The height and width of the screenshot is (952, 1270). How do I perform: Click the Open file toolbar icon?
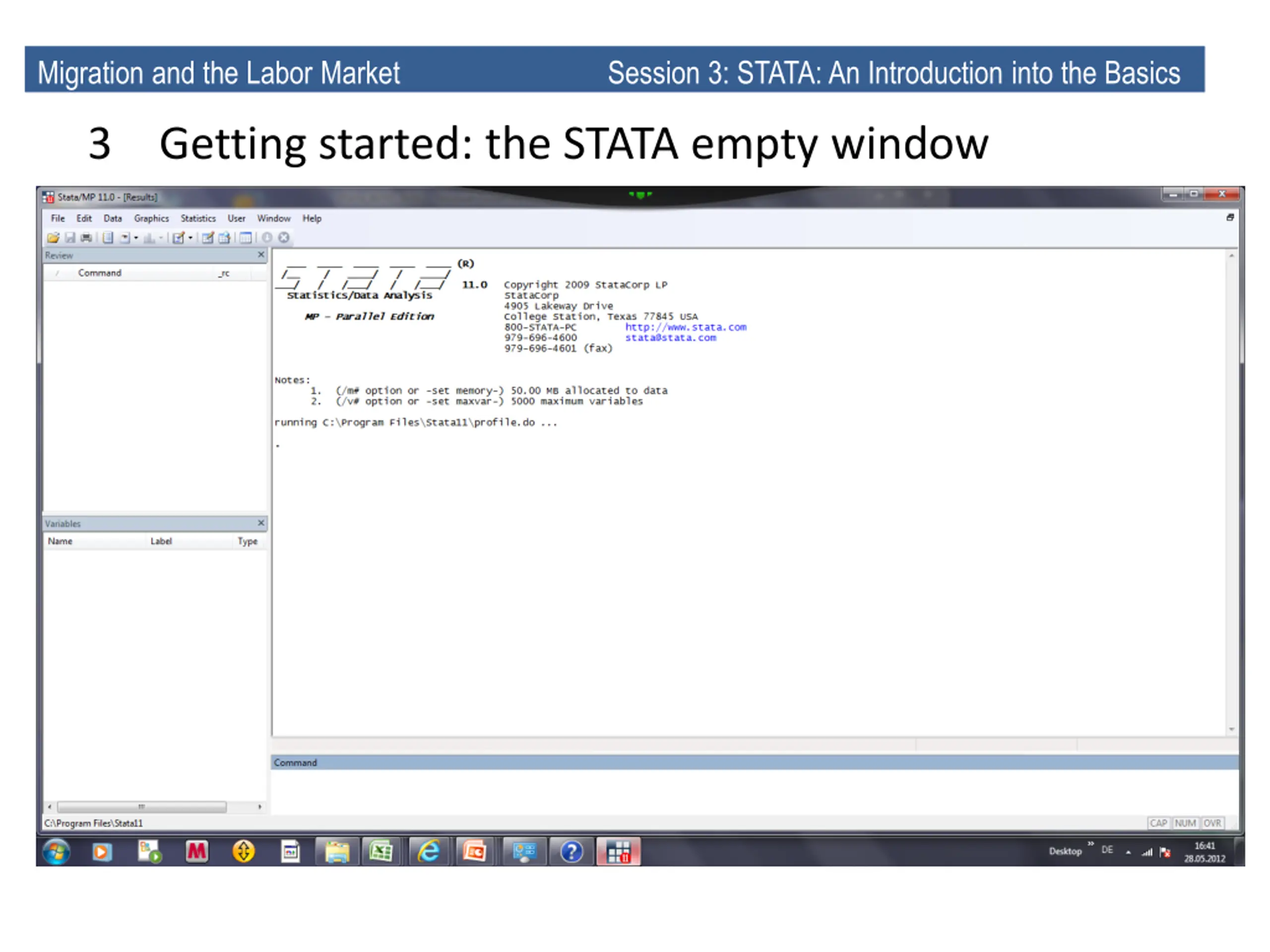[54, 238]
